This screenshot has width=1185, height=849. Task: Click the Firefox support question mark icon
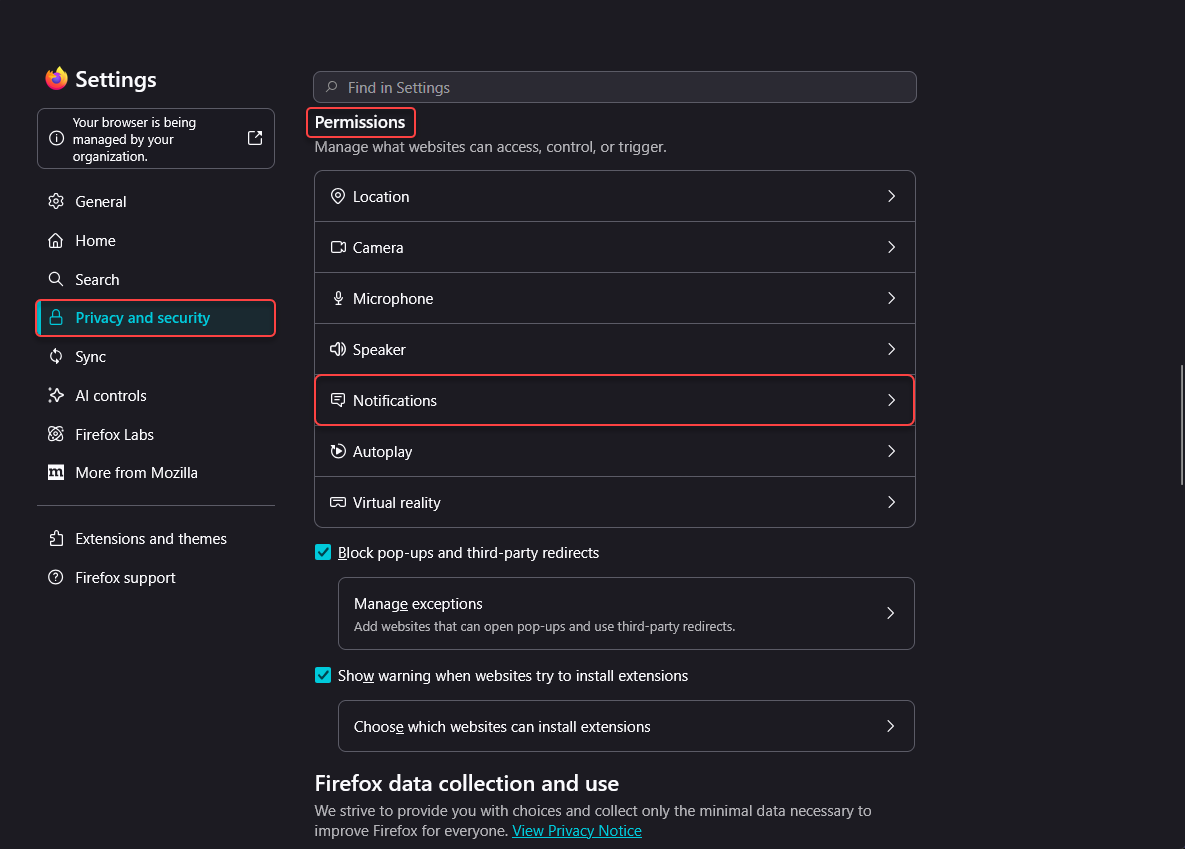point(56,578)
